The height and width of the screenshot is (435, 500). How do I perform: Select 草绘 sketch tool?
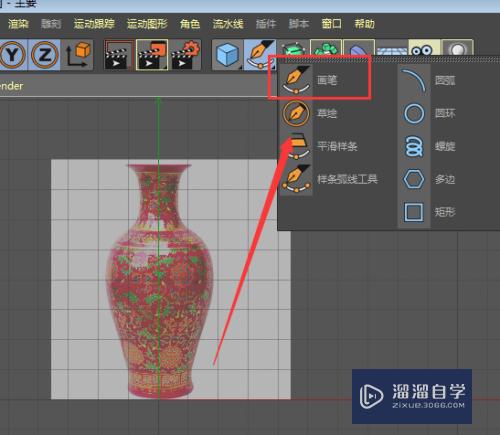coord(310,113)
